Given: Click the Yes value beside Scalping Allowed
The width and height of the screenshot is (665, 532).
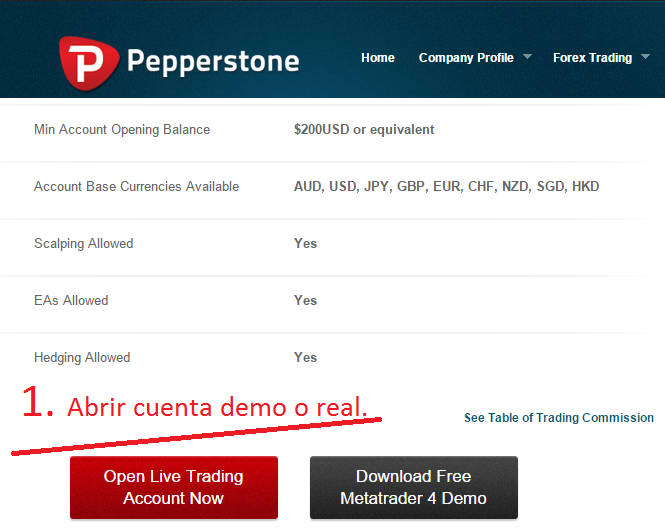Looking at the screenshot, I should [305, 244].
